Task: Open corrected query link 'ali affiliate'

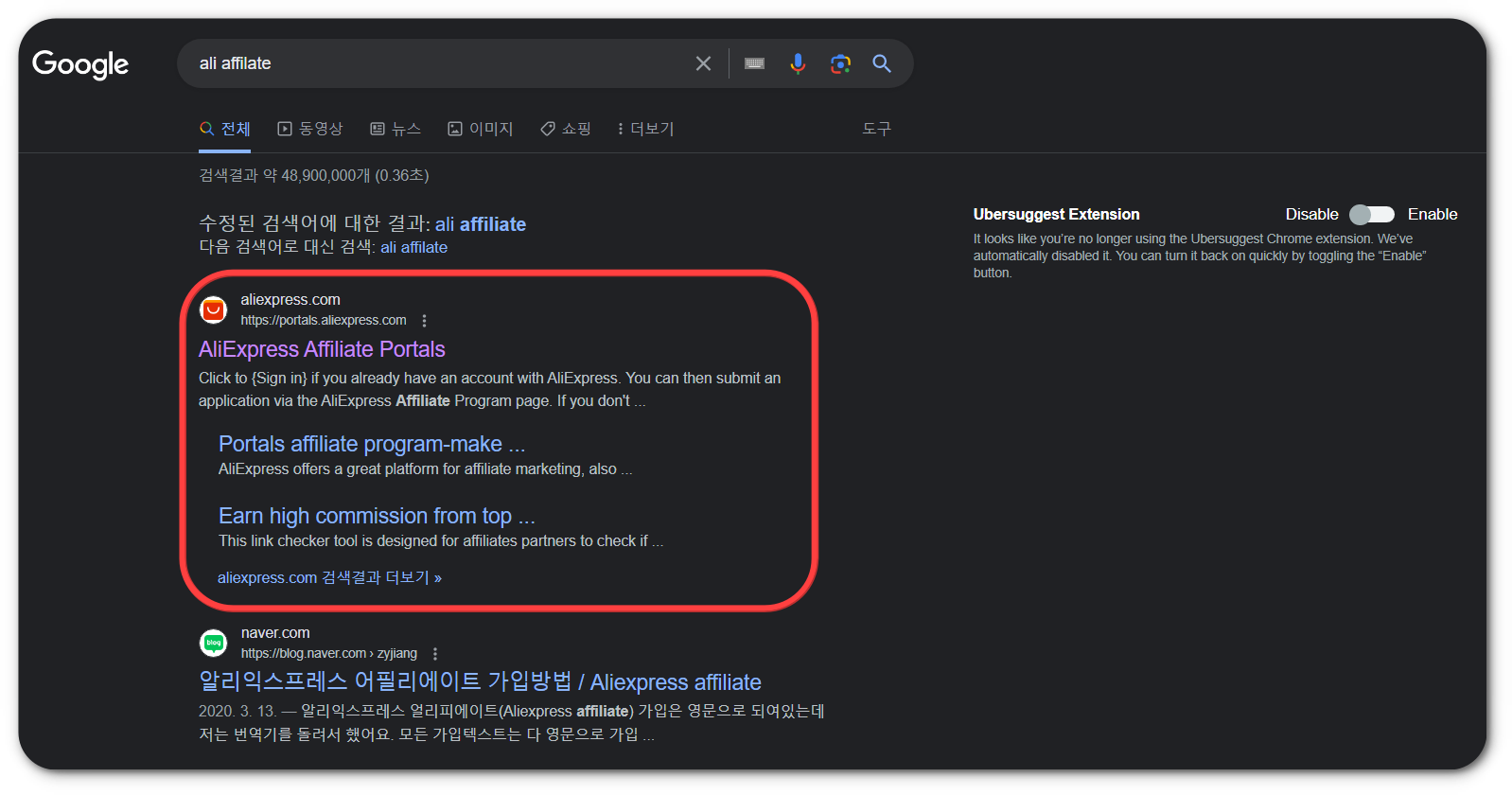Action: click(x=481, y=224)
